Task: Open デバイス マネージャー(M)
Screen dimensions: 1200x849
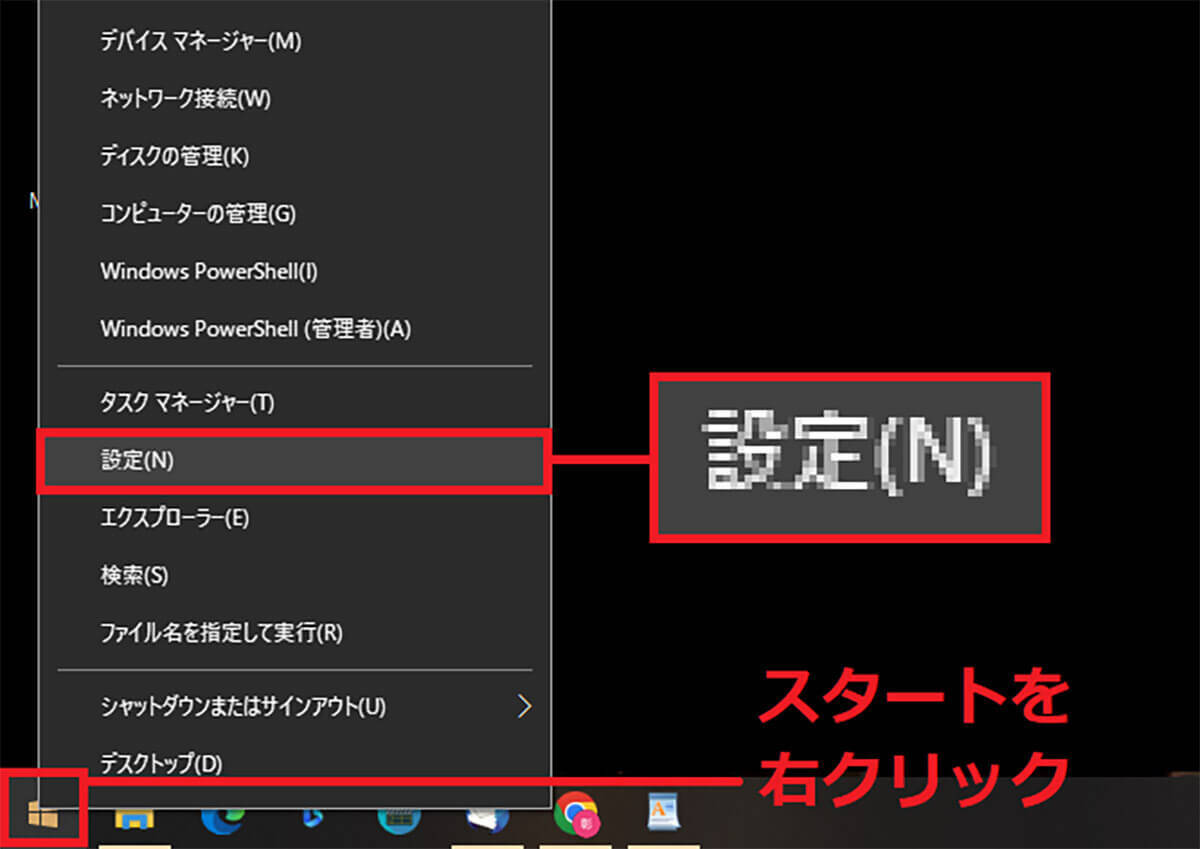Action: (201, 42)
